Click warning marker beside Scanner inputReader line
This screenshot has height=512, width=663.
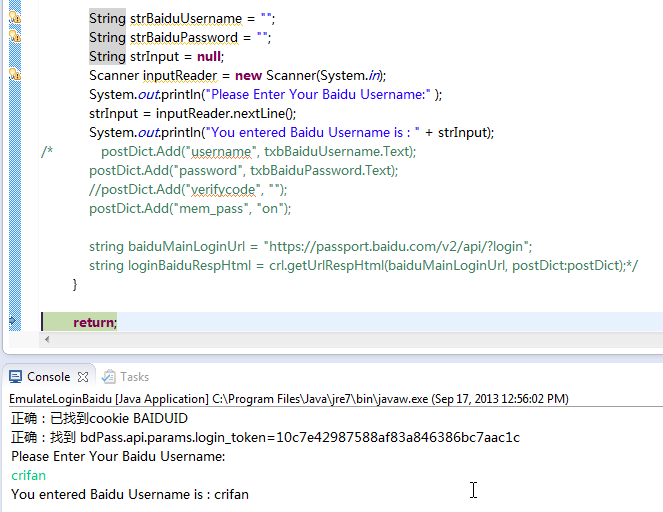pos(15,75)
